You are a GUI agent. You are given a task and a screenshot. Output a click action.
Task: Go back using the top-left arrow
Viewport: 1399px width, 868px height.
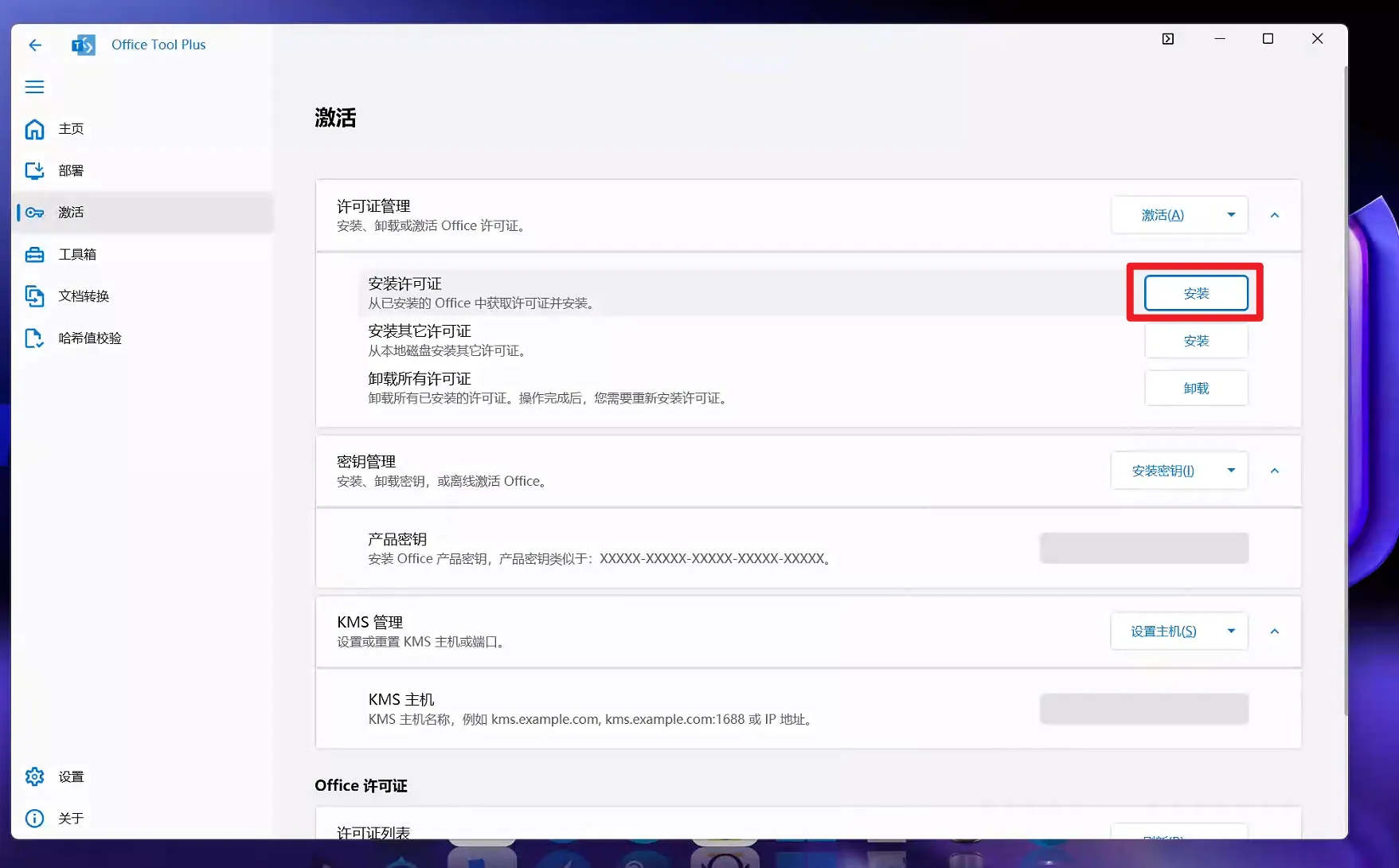tap(35, 45)
